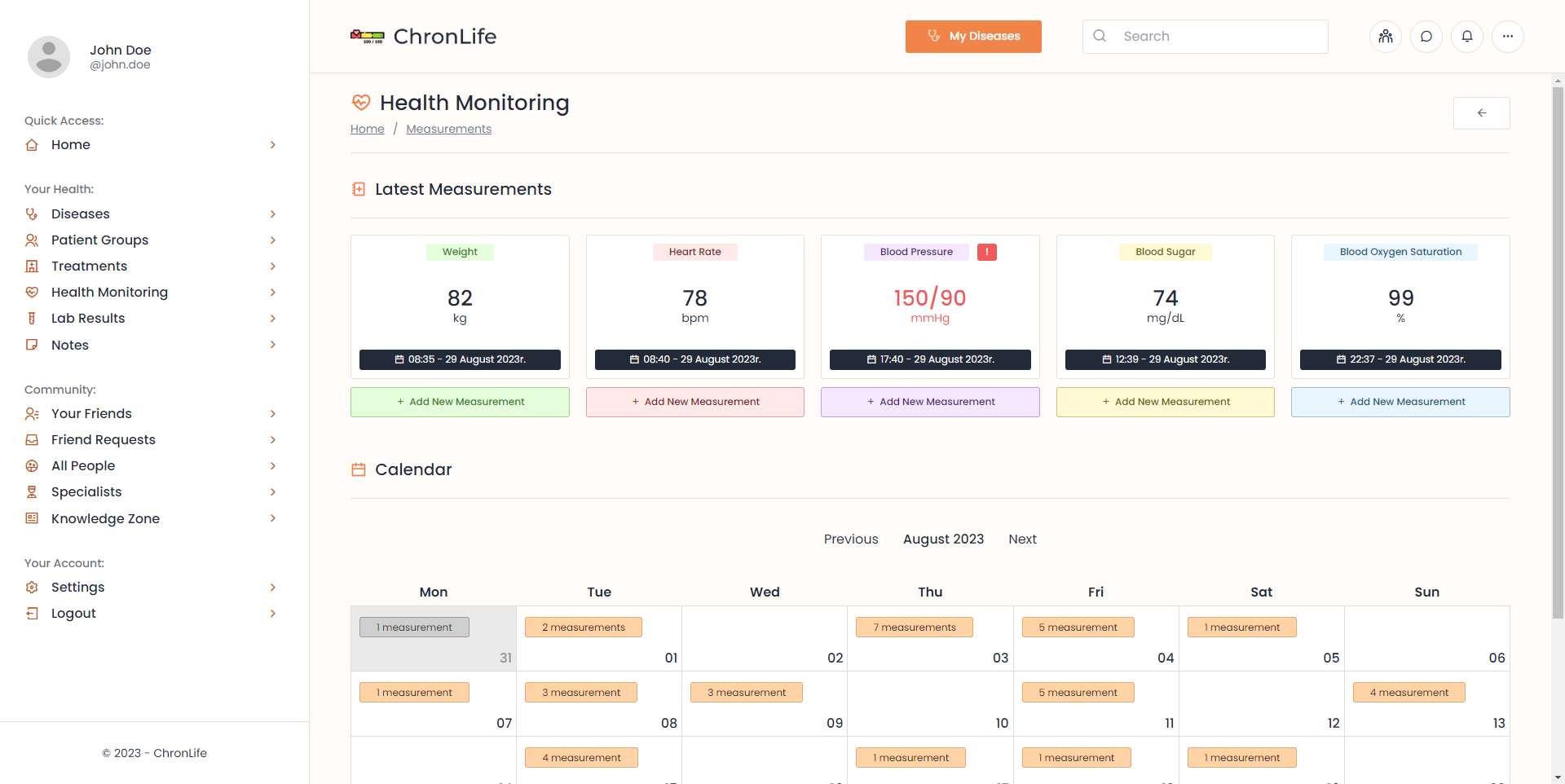Open the notifications bell icon
The height and width of the screenshot is (784, 1565).
point(1467,37)
